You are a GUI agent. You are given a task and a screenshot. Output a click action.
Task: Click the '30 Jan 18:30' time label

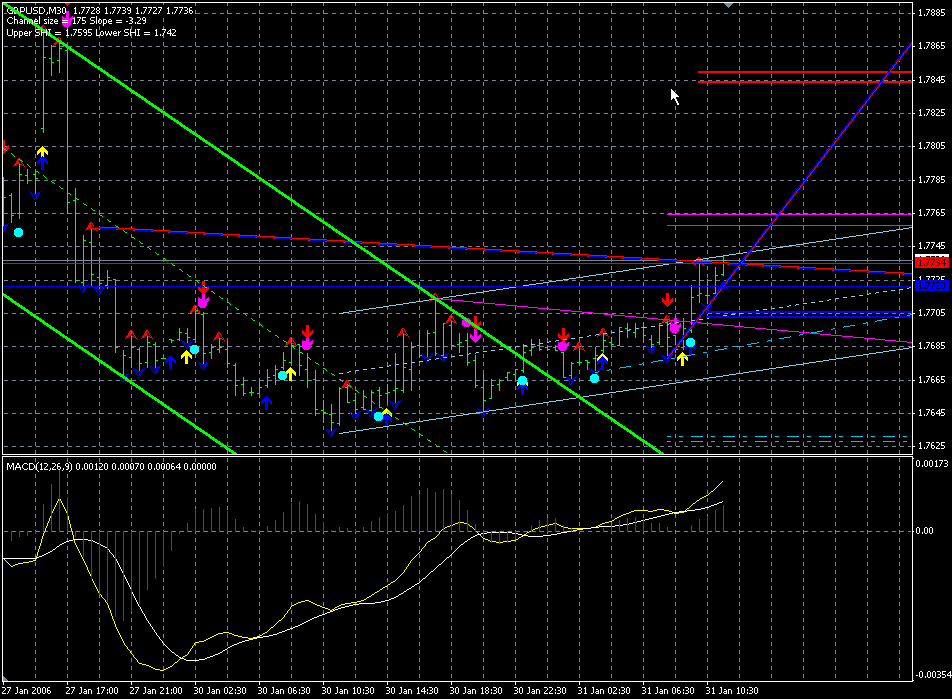[476, 690]
